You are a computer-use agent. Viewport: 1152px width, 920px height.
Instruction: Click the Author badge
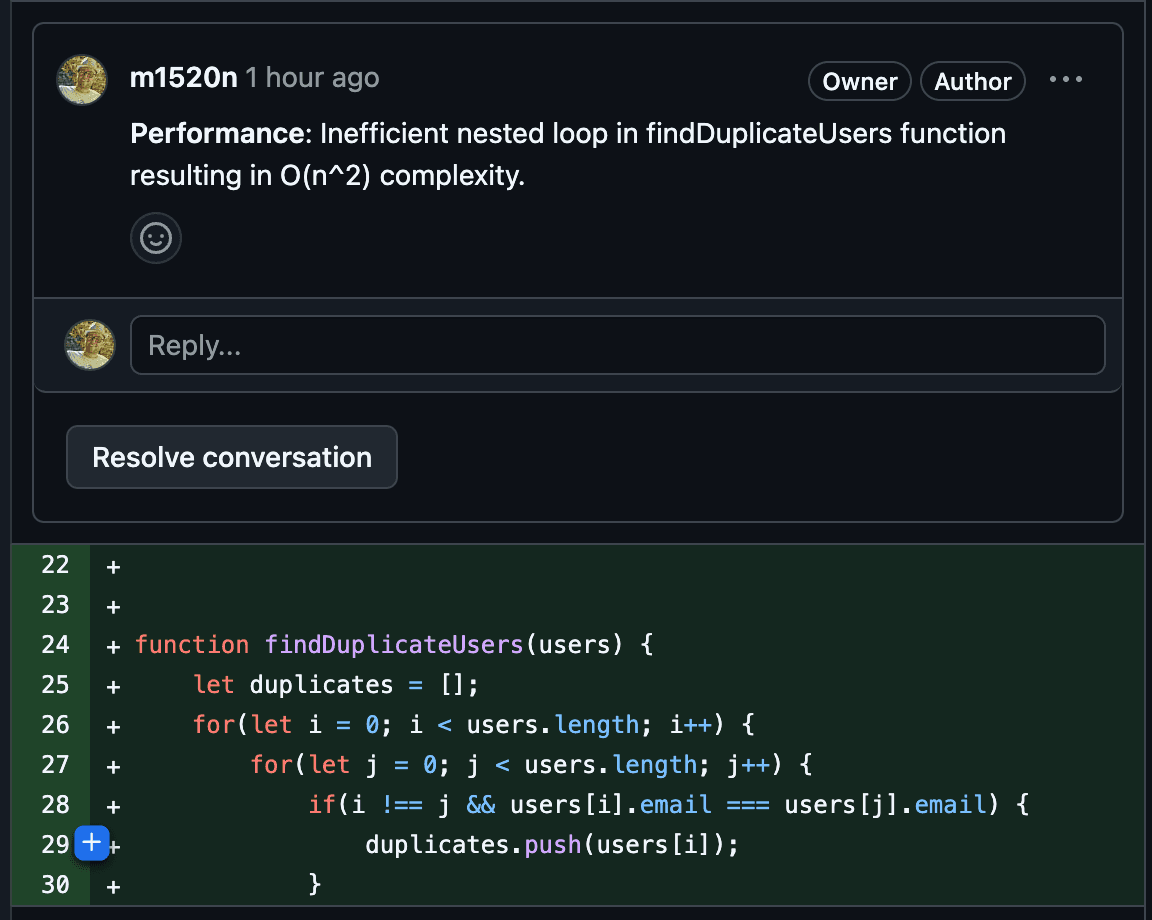coord(972,82)
